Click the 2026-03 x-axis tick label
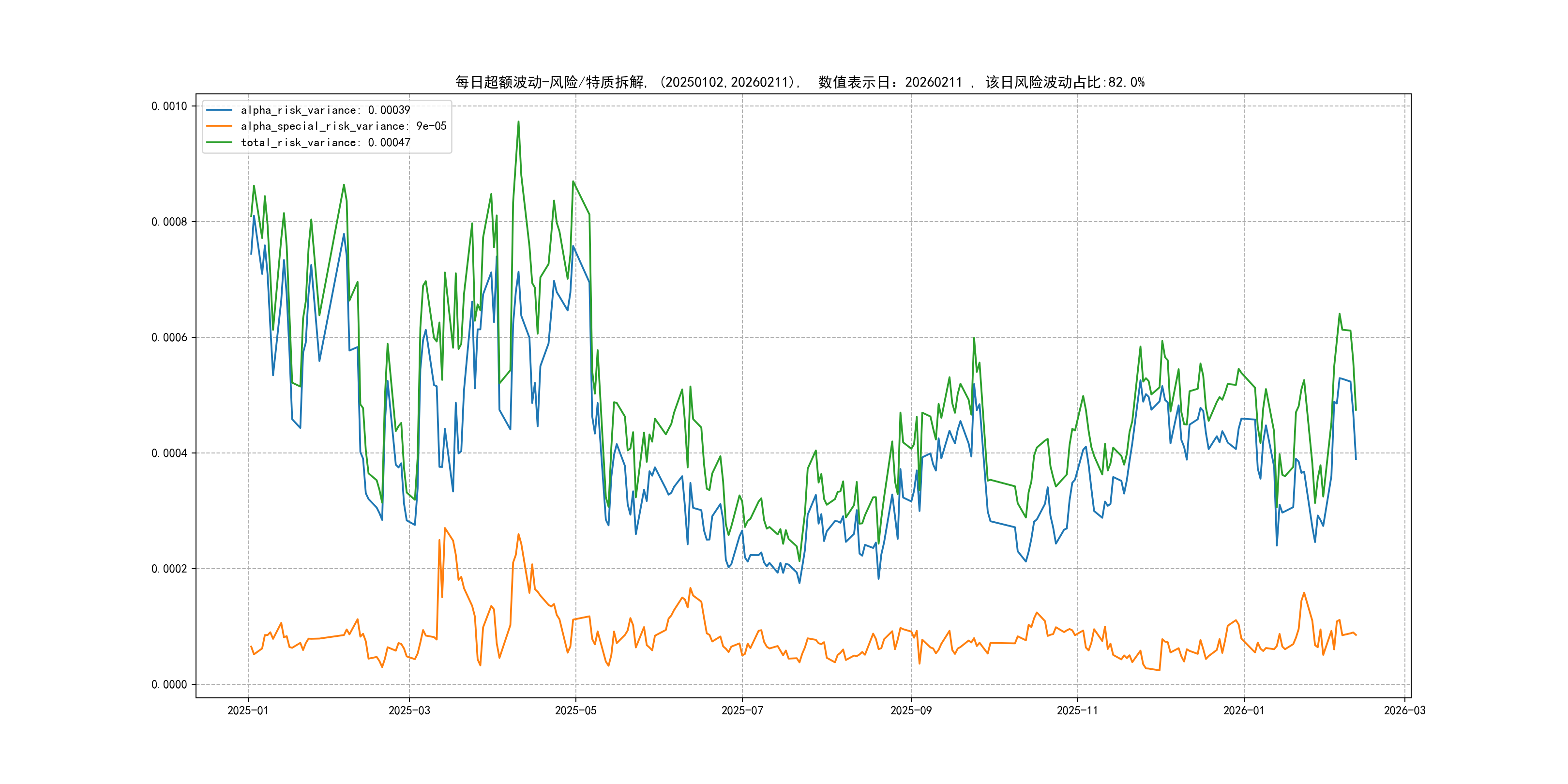Screen dimensions: 1568x784 [x=1404, y=710]
